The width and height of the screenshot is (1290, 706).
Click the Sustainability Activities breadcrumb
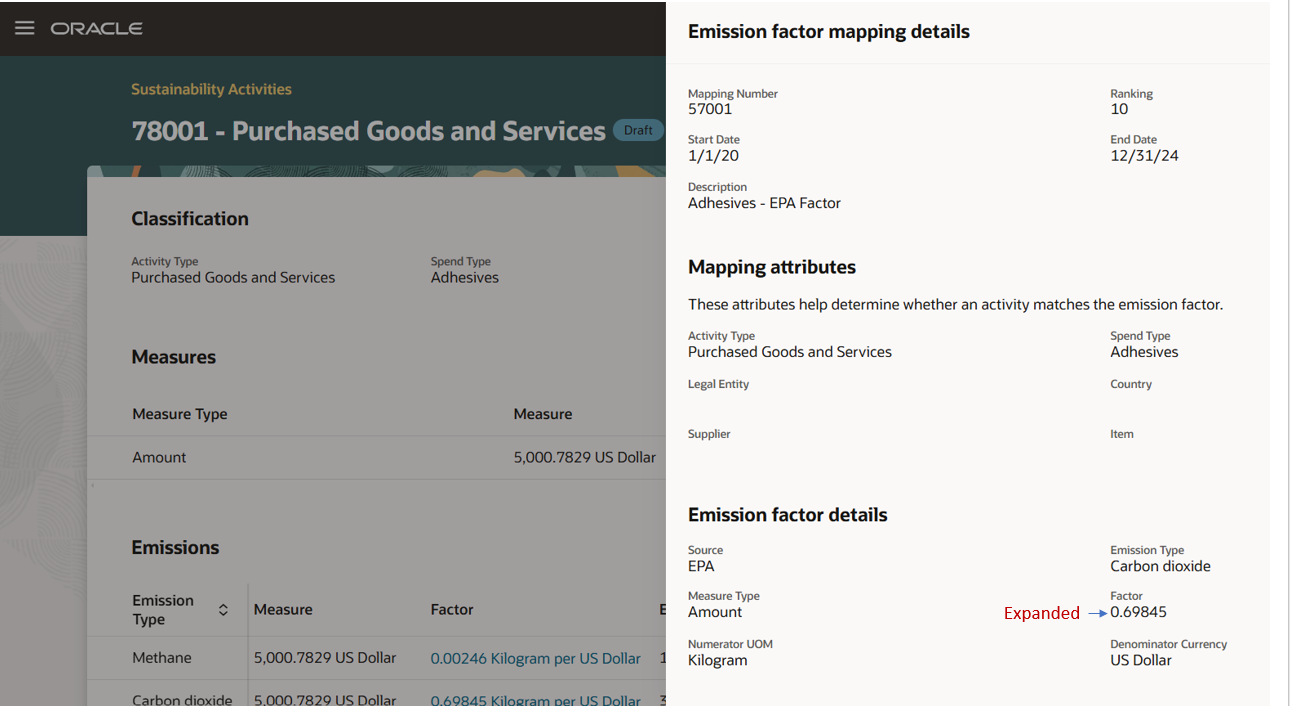[x=211, y=89]
